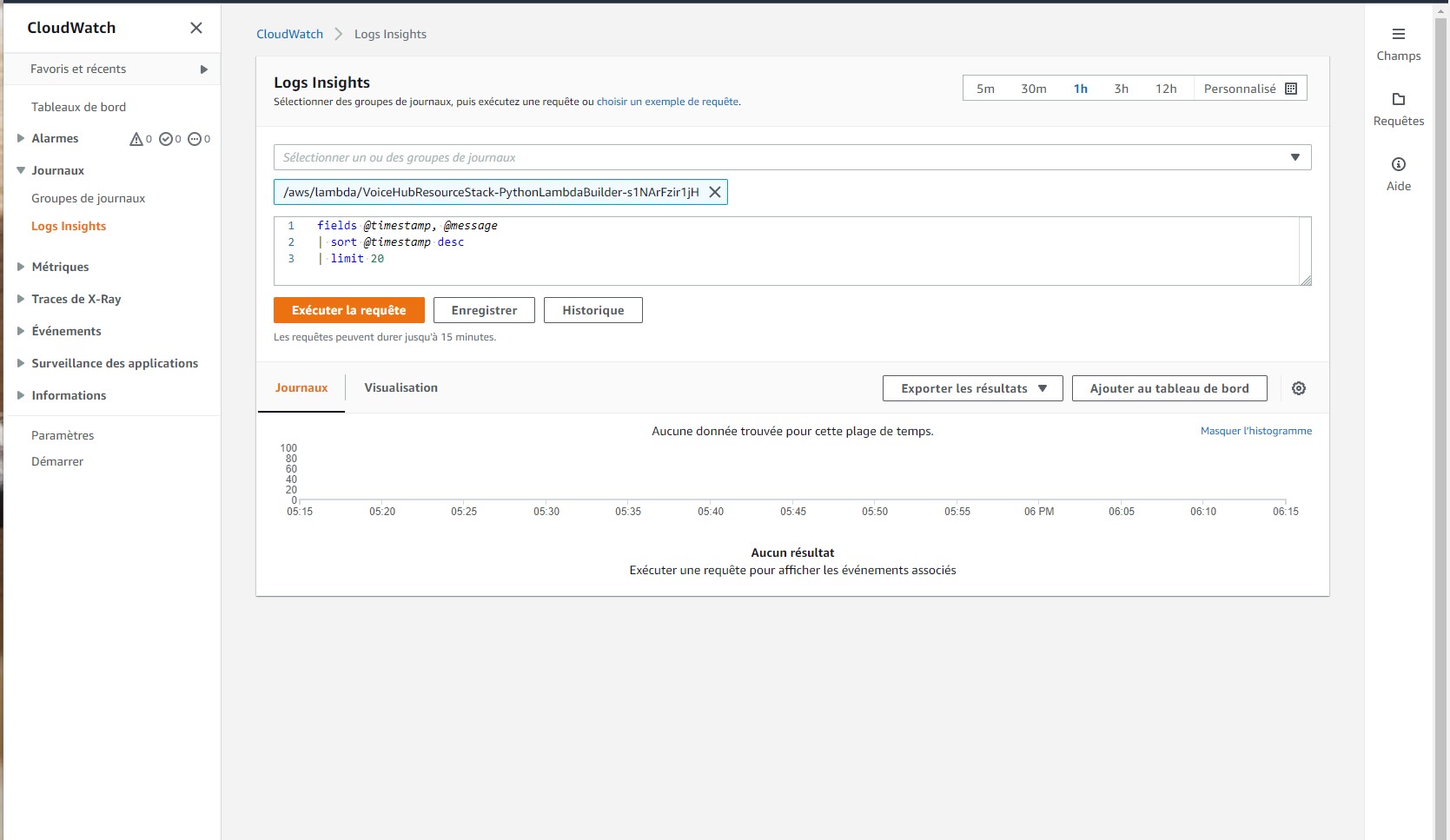Click inside the query editor text area
Viewport: 1450px width, 840px height.
coord(782,250)
